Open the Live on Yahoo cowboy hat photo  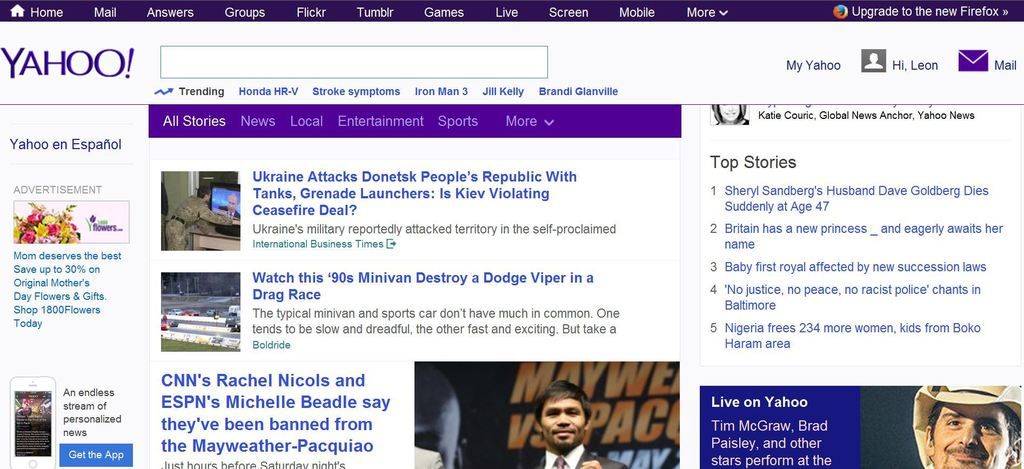coord(940,427)
